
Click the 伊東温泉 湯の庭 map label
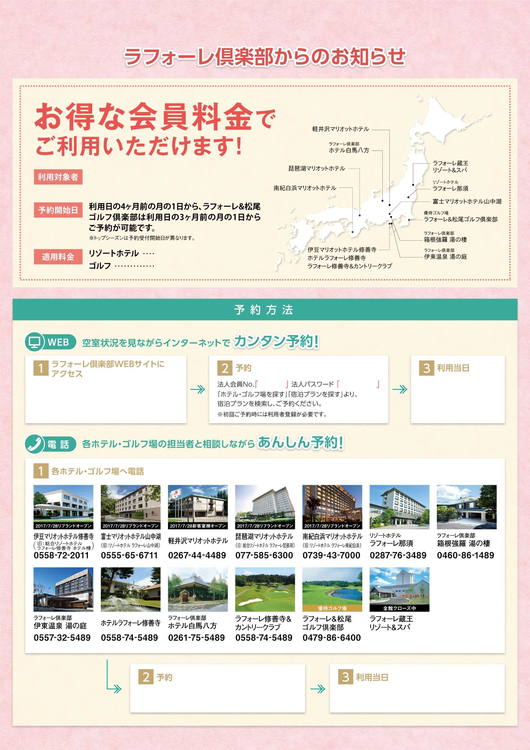coord(445,256)
